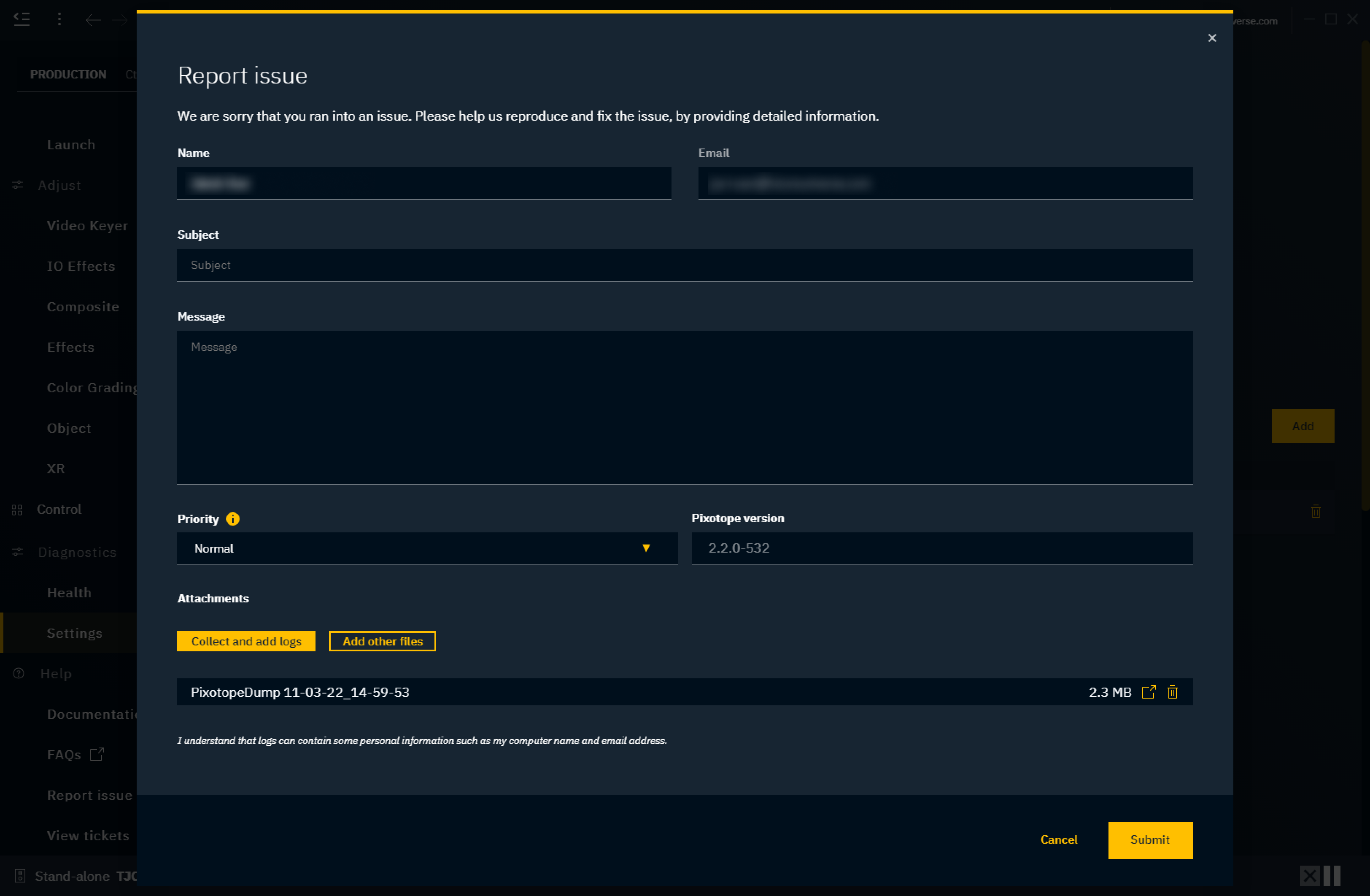
Task: Click the Control grid icon
Action: click(x=17, y=510)
